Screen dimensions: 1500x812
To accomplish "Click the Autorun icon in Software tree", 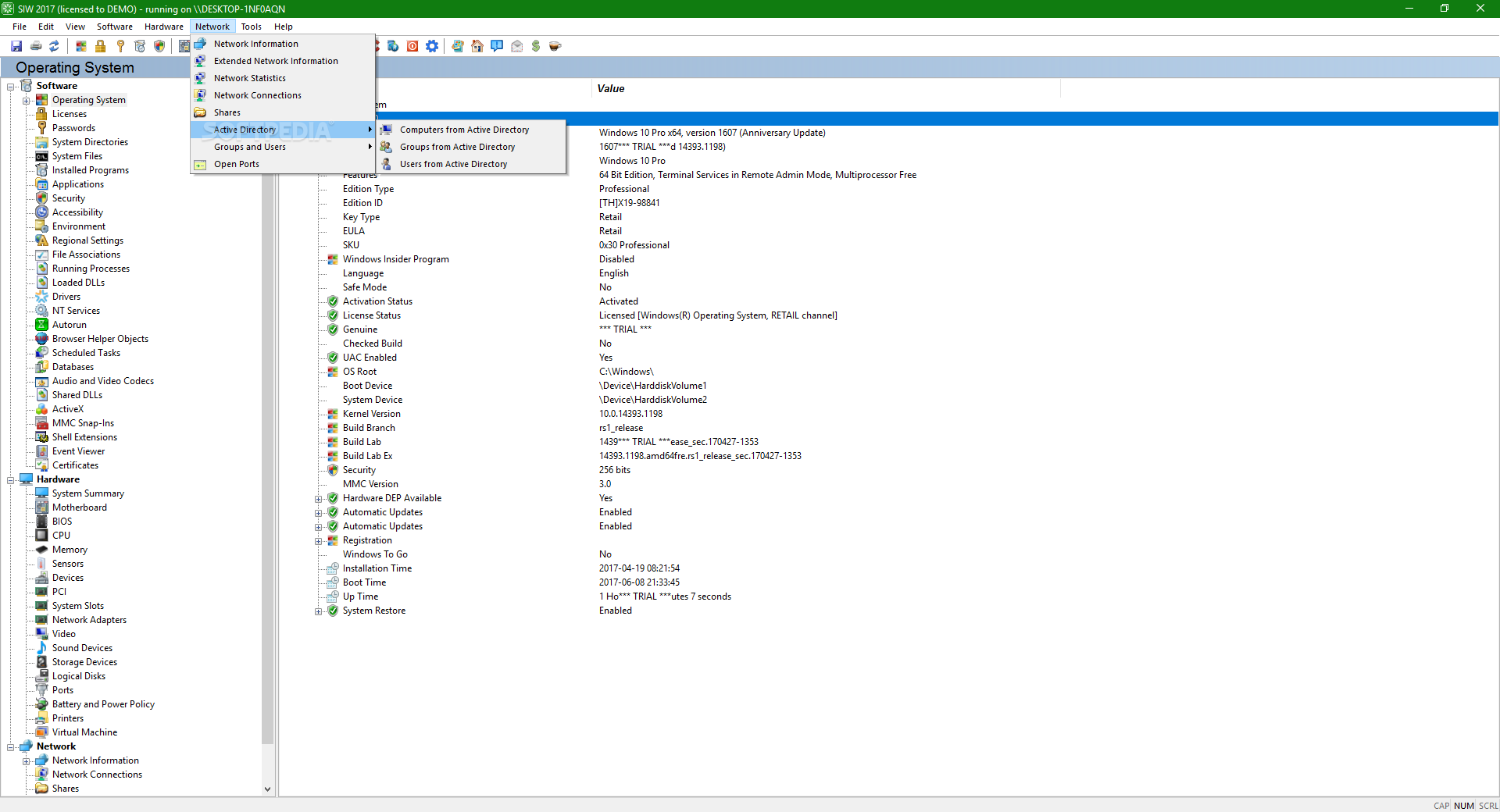I will tap(42, 325).
